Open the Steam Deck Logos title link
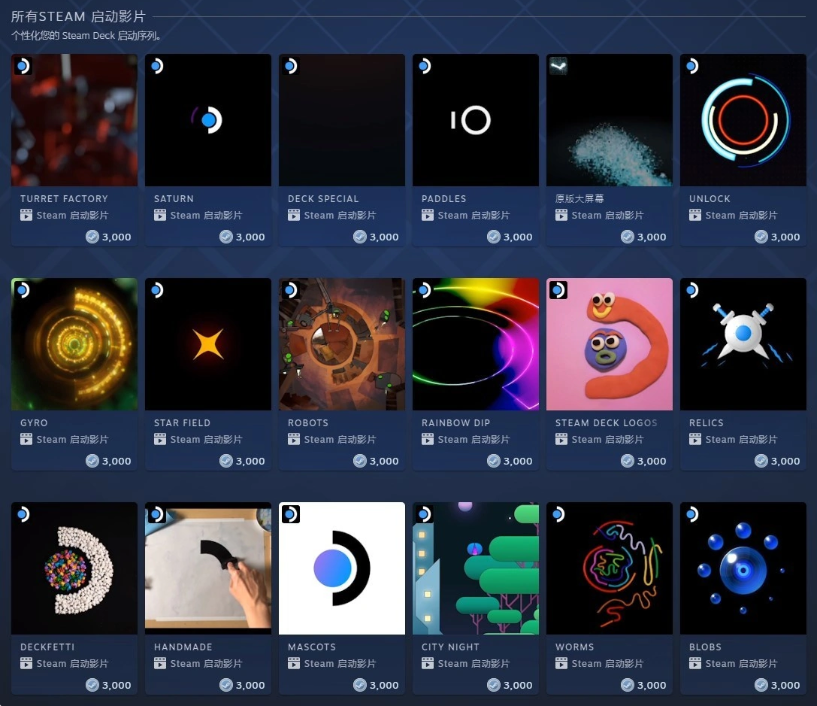Viewport: 817px width, 706px height. [606, 423]
